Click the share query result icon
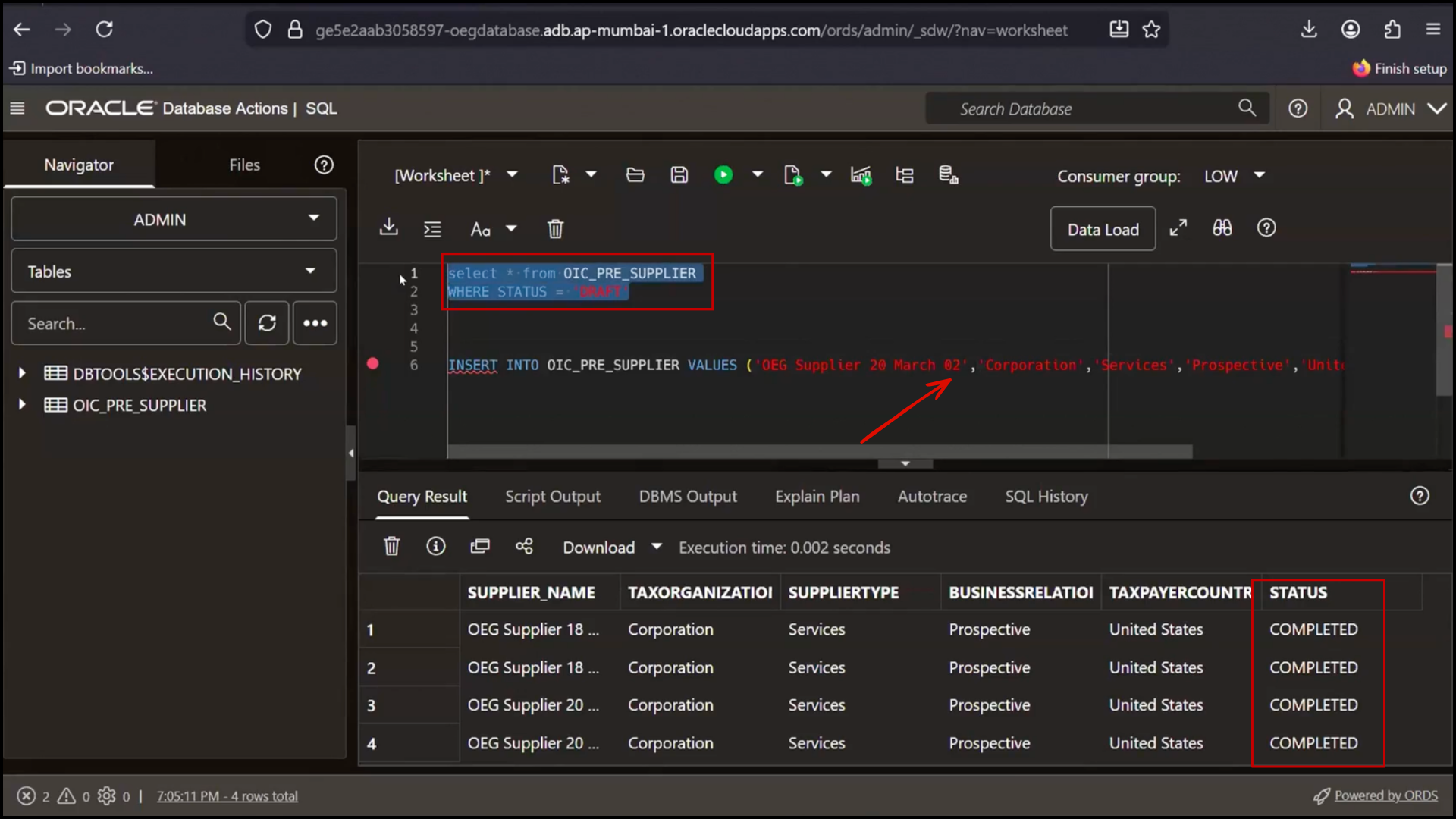Image resolution: width=1456 pixels, height=819 pixels. [x=524, y=546]
